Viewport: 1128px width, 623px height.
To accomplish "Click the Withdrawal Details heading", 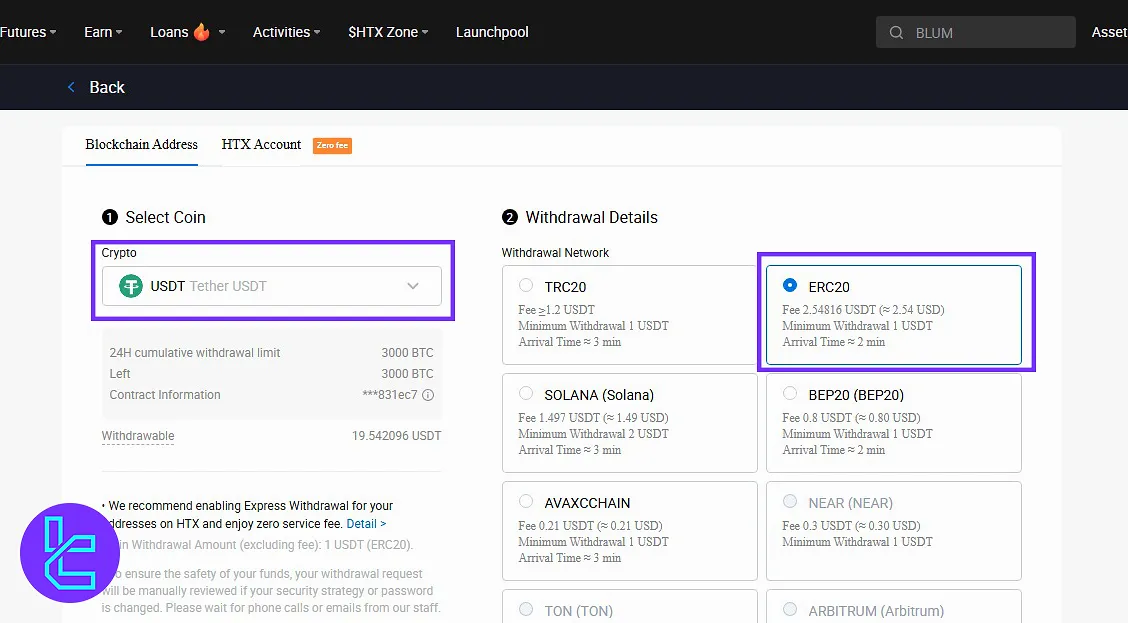I will [591, 217].
